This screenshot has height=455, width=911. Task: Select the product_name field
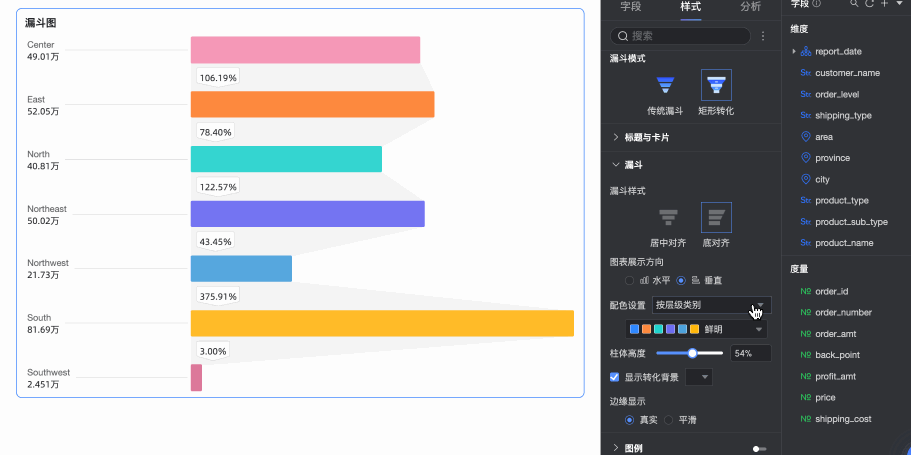pyautogui.click(x=844, y=243)
